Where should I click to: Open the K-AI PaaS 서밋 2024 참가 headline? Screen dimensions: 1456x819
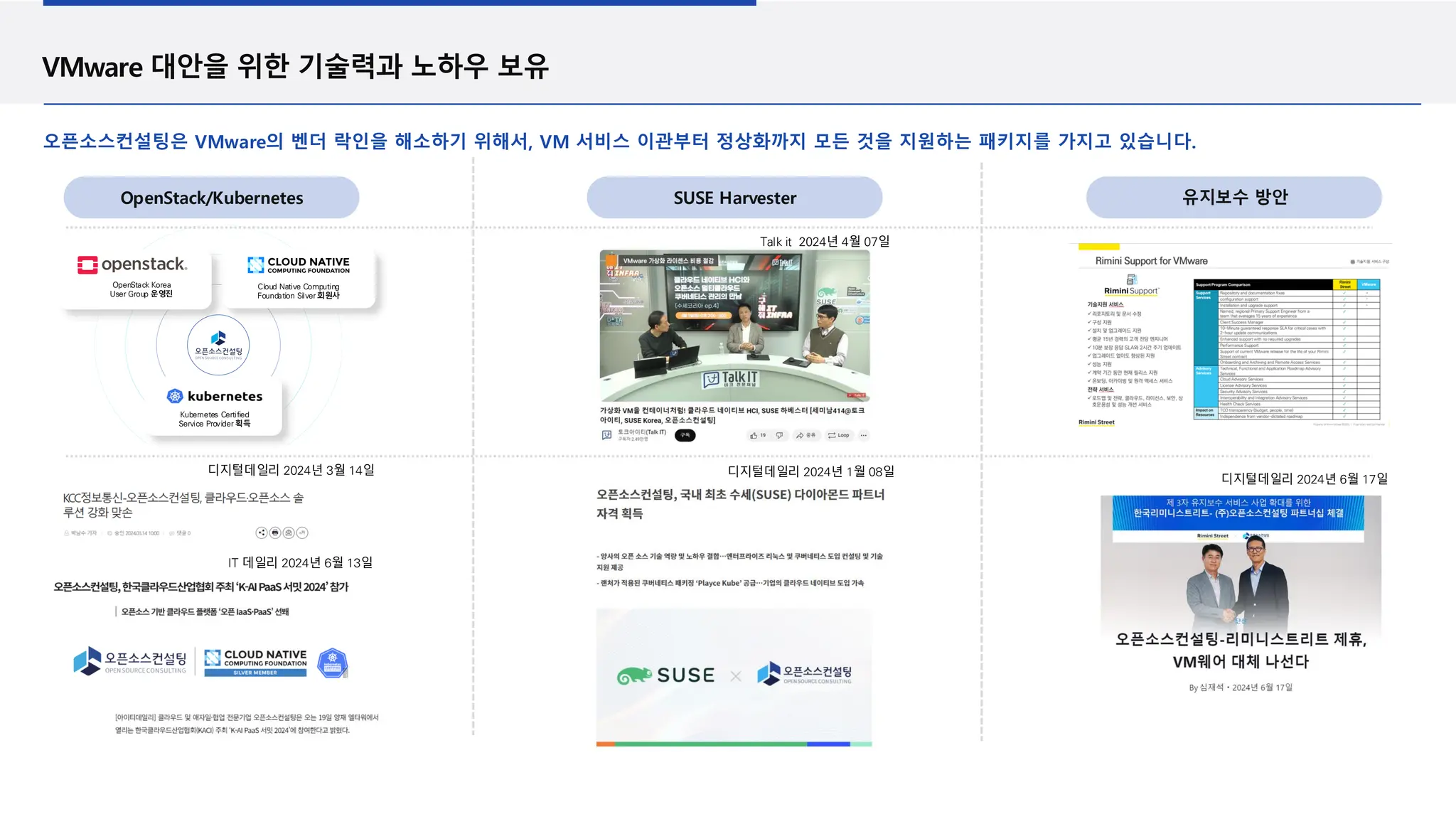click(x=201, y=587)
